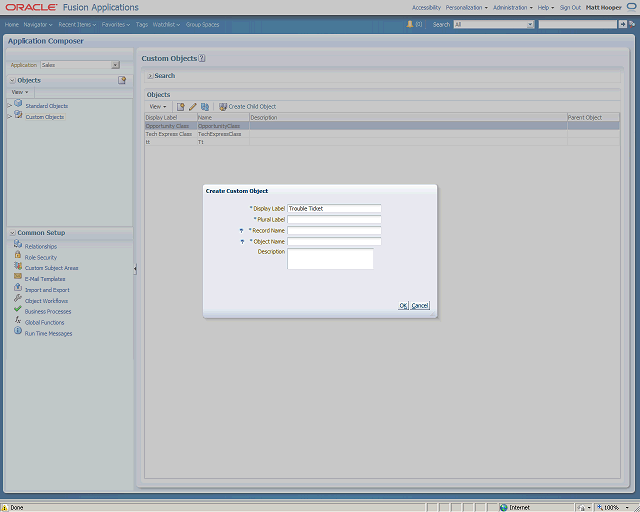Screen dimensions: 640x512
Task: Click the new object icon in Objects panel header
Action: (122, 80)
